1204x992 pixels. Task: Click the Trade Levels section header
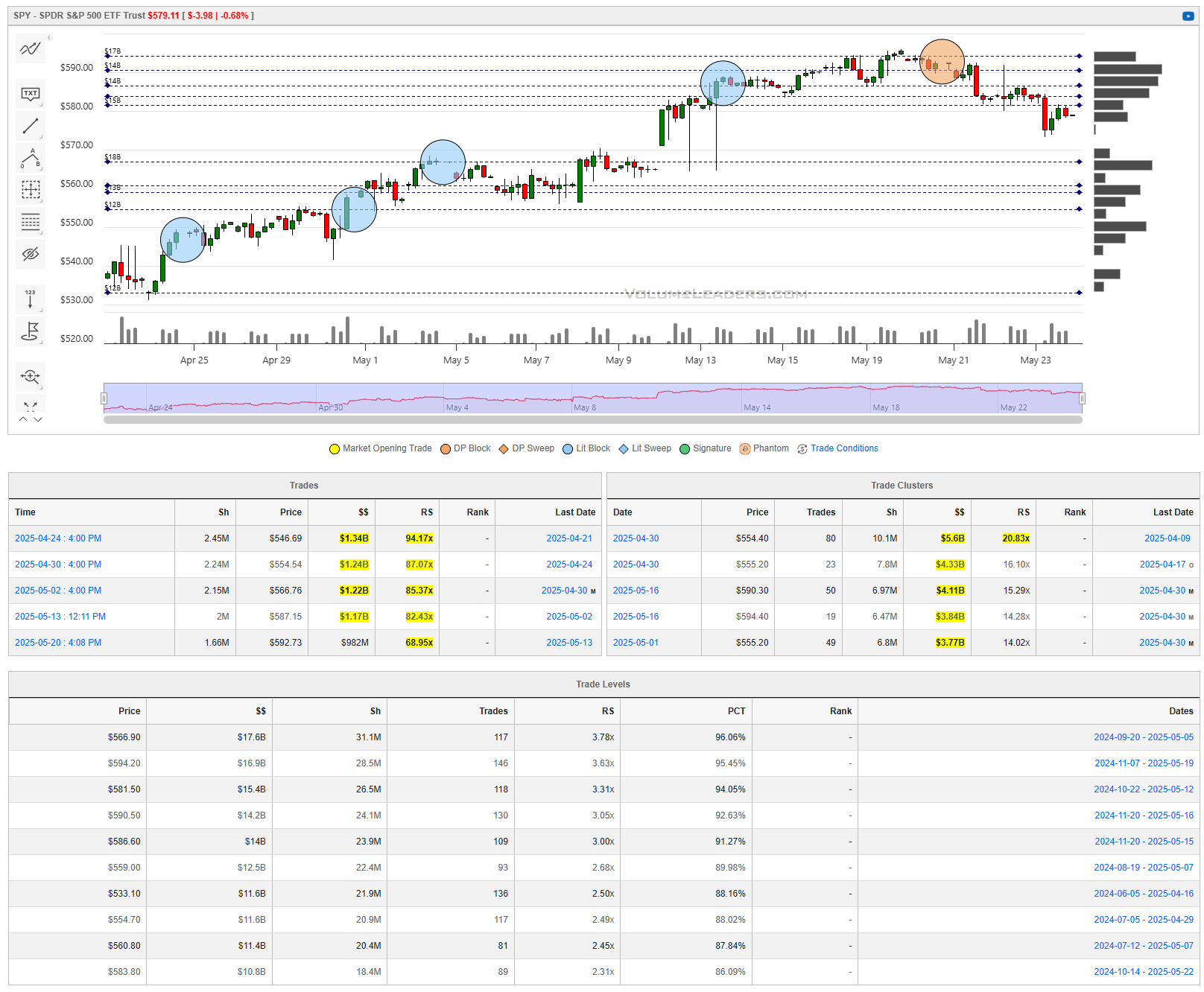[603, 684]
